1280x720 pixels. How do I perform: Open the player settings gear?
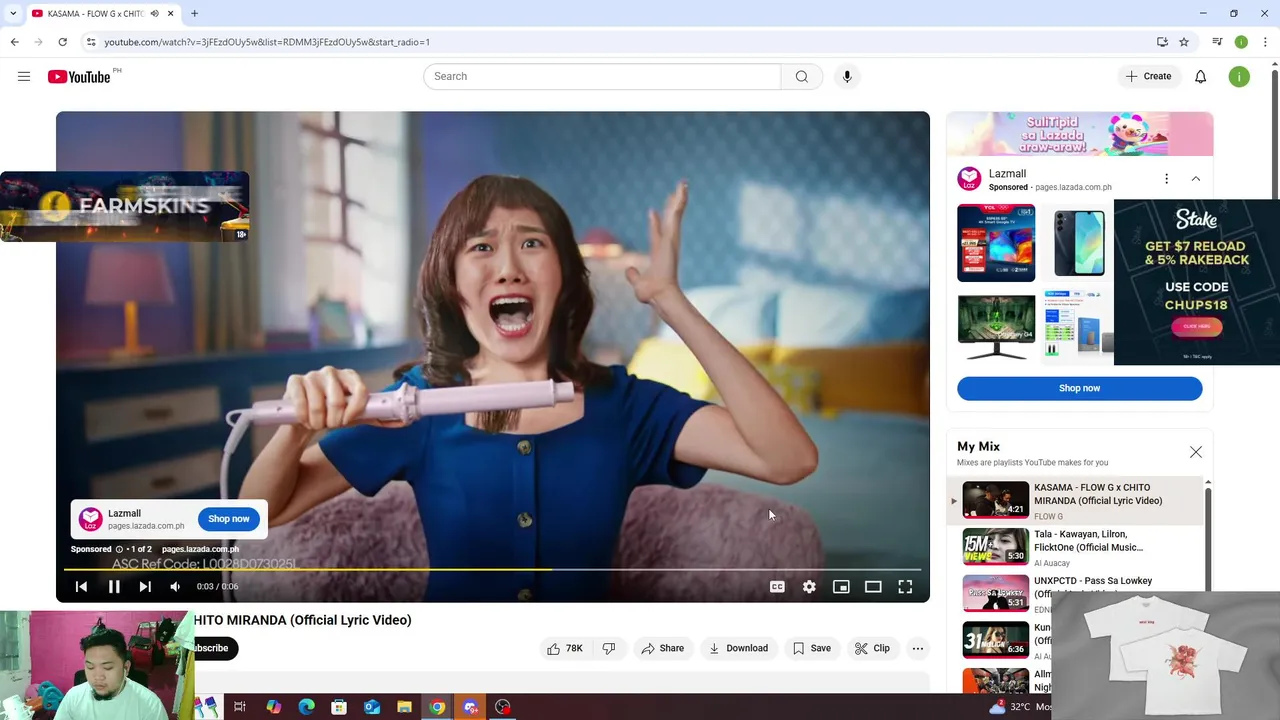[809, 587]
